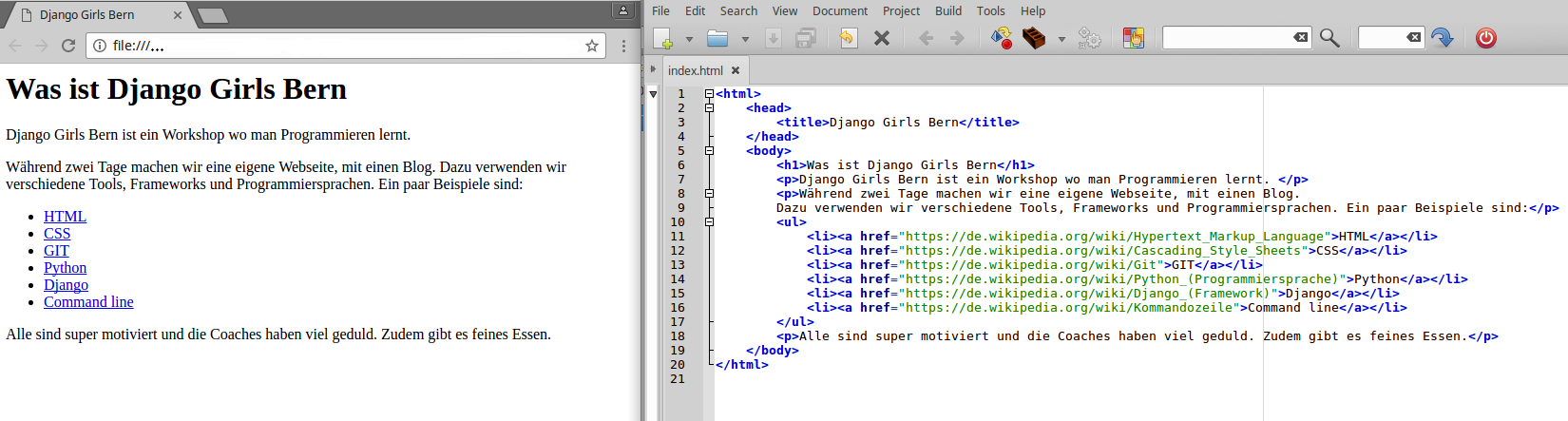This screenshot has height=421, width=1568.
Task: Run or view the current file with gears icon
Action: tap(1089, 38)
